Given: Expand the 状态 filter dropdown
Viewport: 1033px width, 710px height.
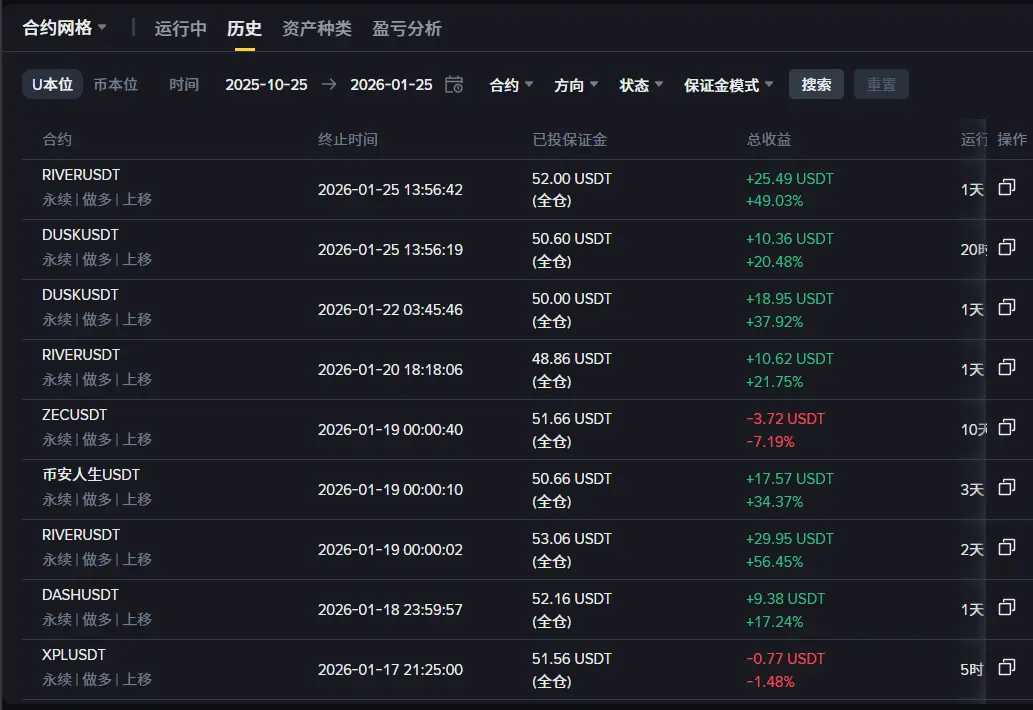Looking at the screenshot, I should tap(641, 85).
